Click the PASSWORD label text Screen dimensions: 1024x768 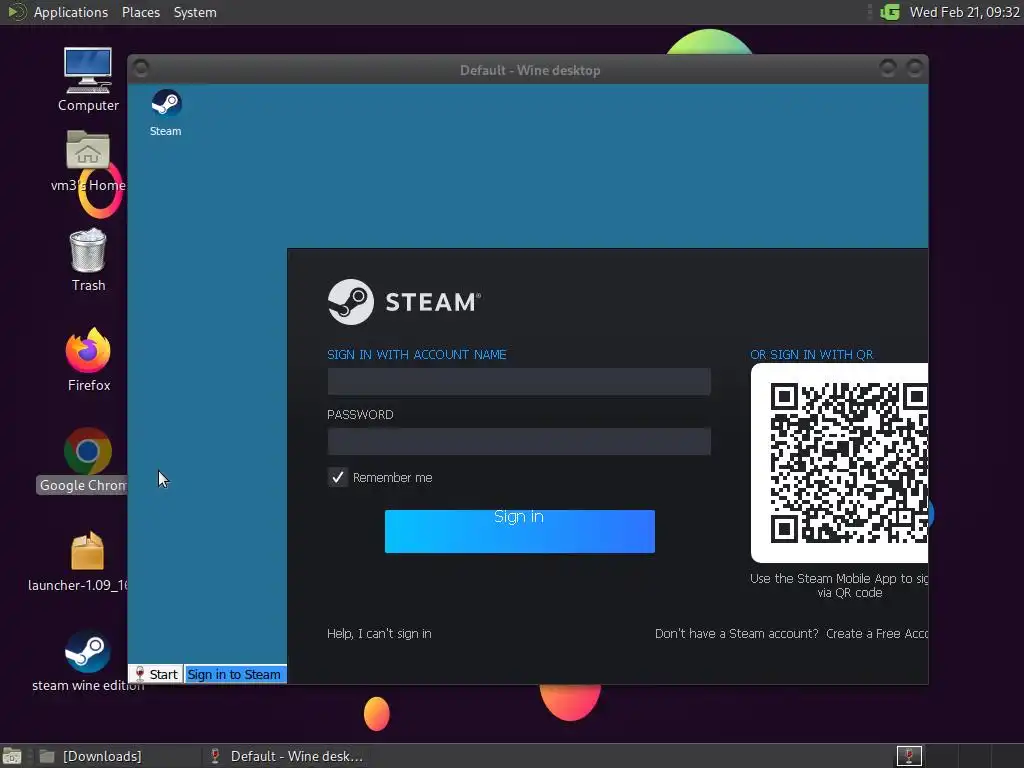click(360, 415)
